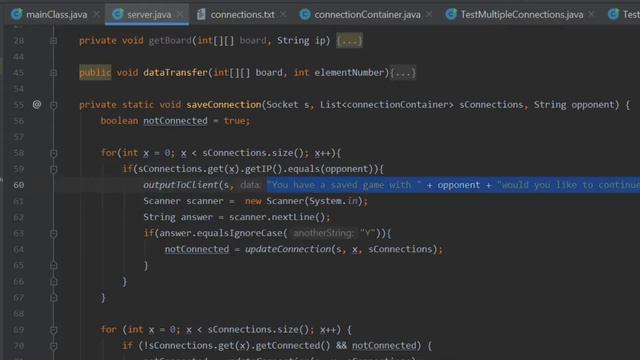The width and height of the screenshot is (640, 360).
Task: Close the TestMultipleConnections.java tab
Action: [591, 14]
